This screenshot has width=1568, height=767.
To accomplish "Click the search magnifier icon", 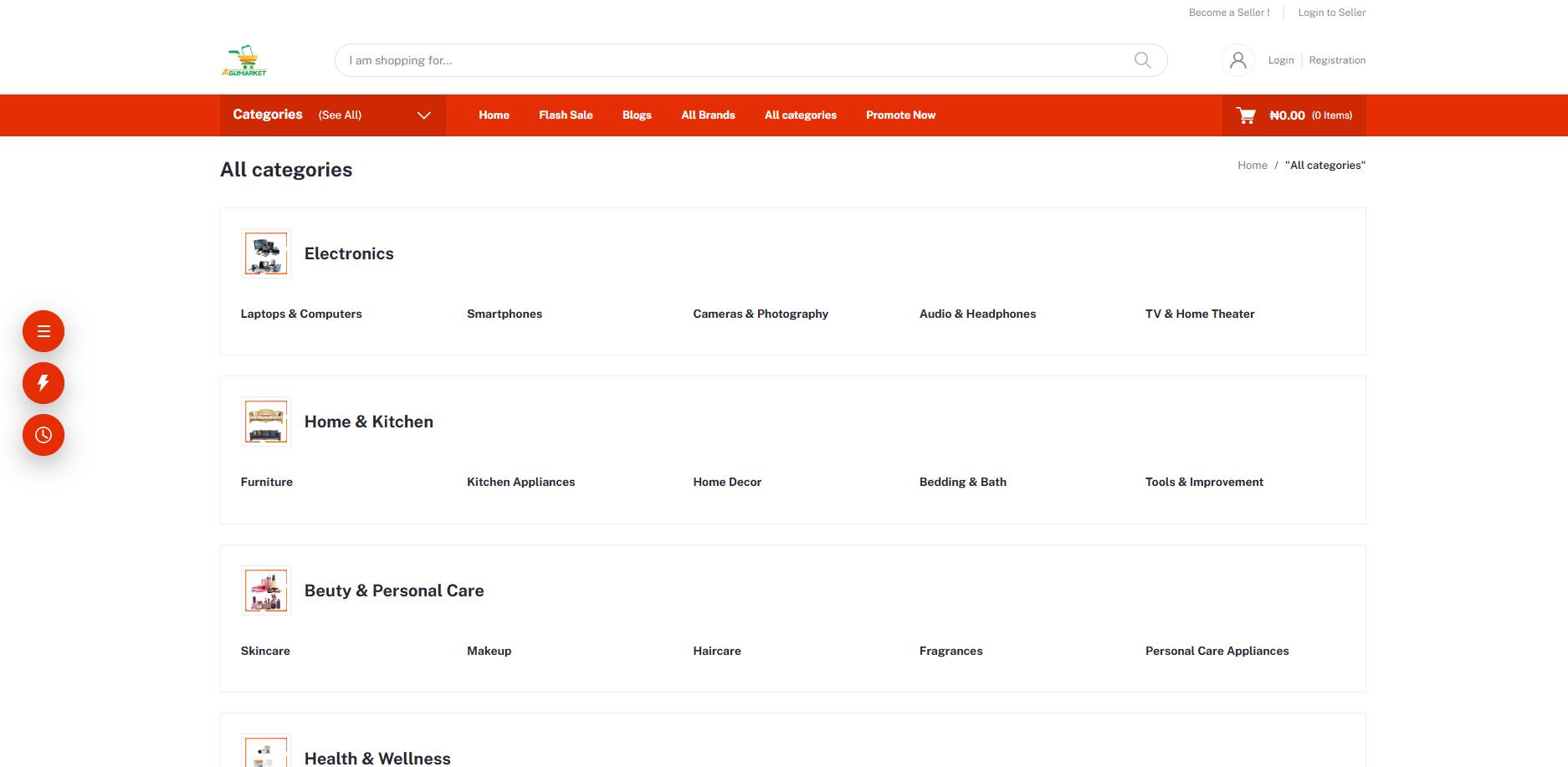I will click(1142, 60).
